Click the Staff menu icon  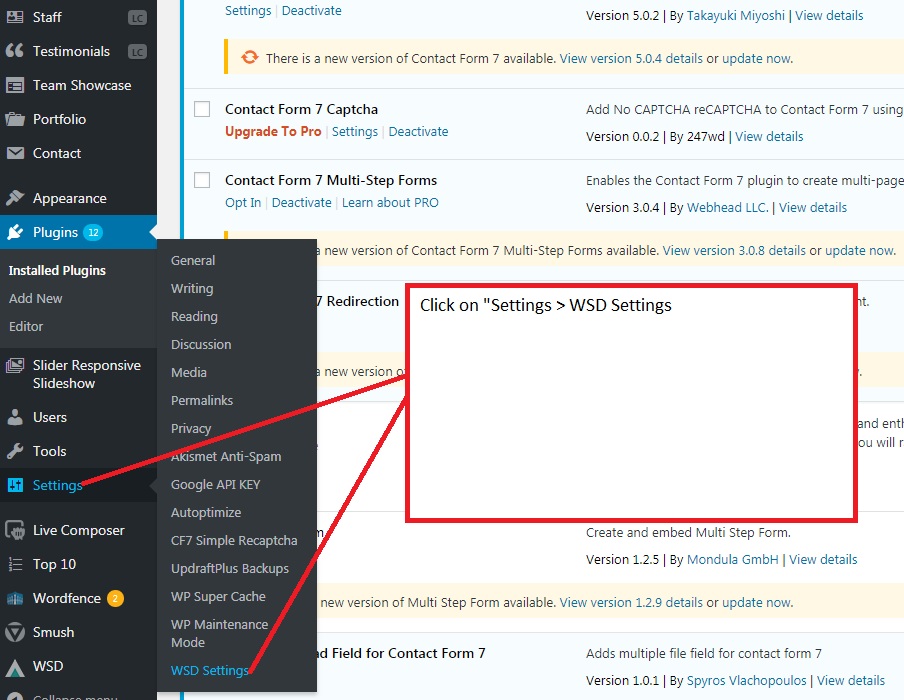(14, 17)
